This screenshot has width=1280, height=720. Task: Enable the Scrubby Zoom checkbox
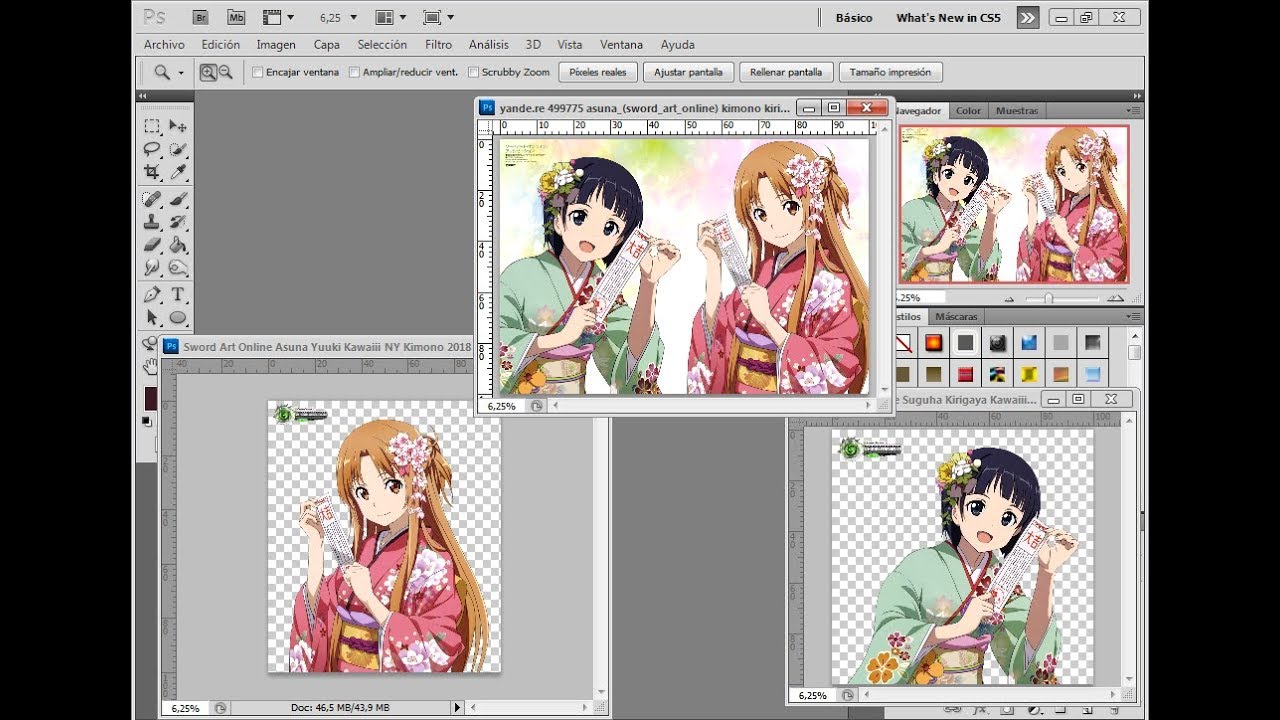474,72
